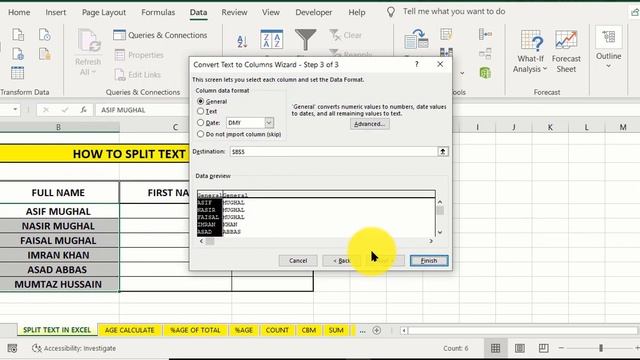The image size is (640, 360).
Task: Show more sheet tabs ellipsis
Action: tap(362, 330)
